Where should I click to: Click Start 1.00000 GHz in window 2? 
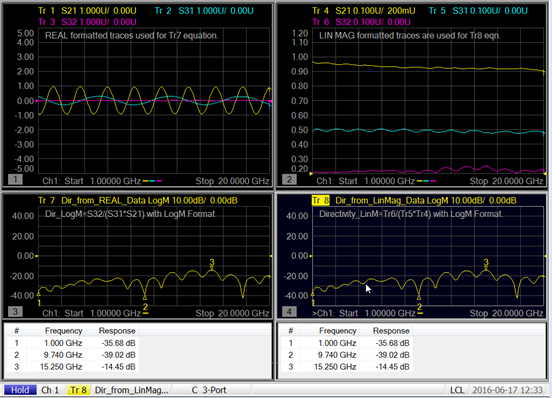click(x=376, y=181)
